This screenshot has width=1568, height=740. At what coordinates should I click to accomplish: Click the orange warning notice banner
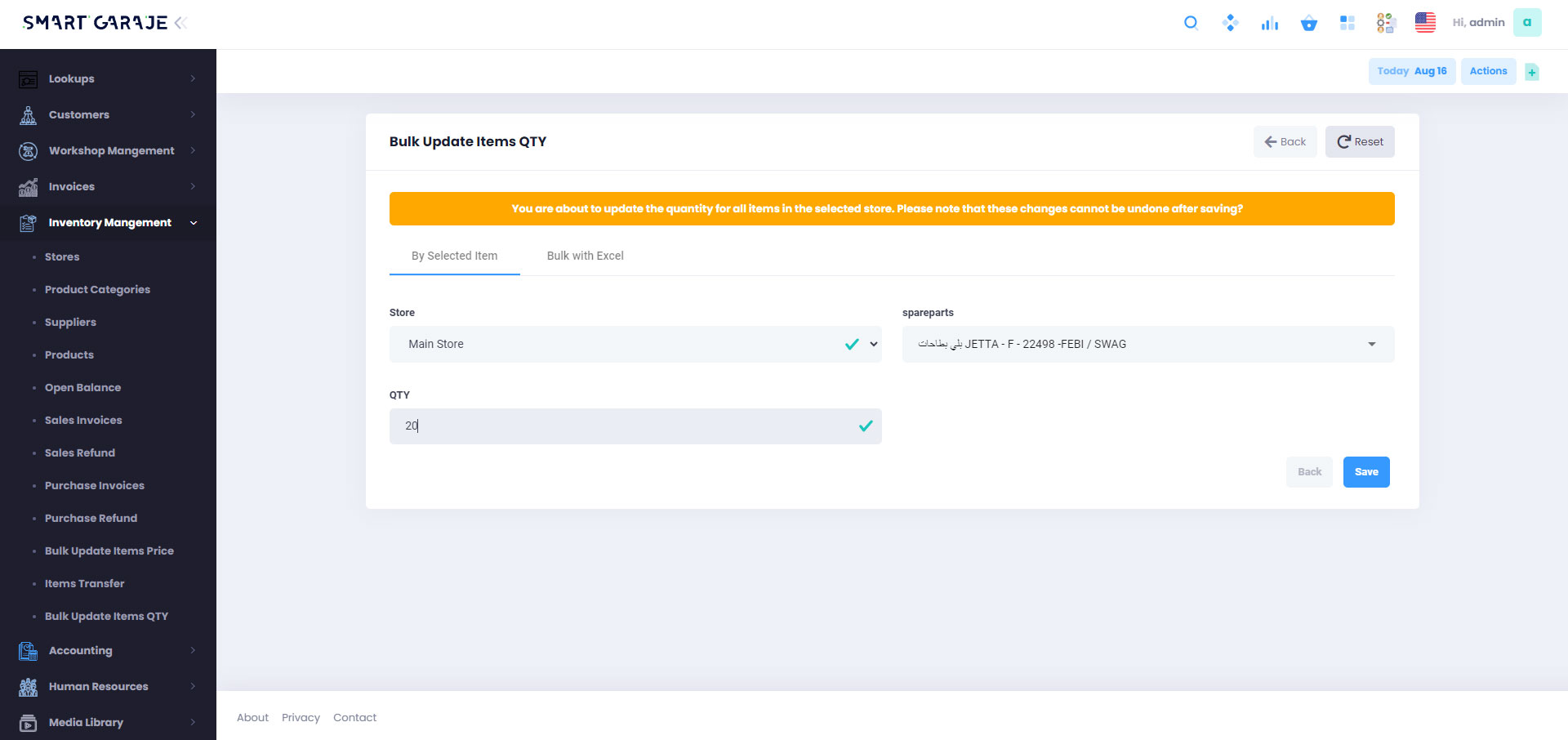pyautogui.click(x=892, y=208)
